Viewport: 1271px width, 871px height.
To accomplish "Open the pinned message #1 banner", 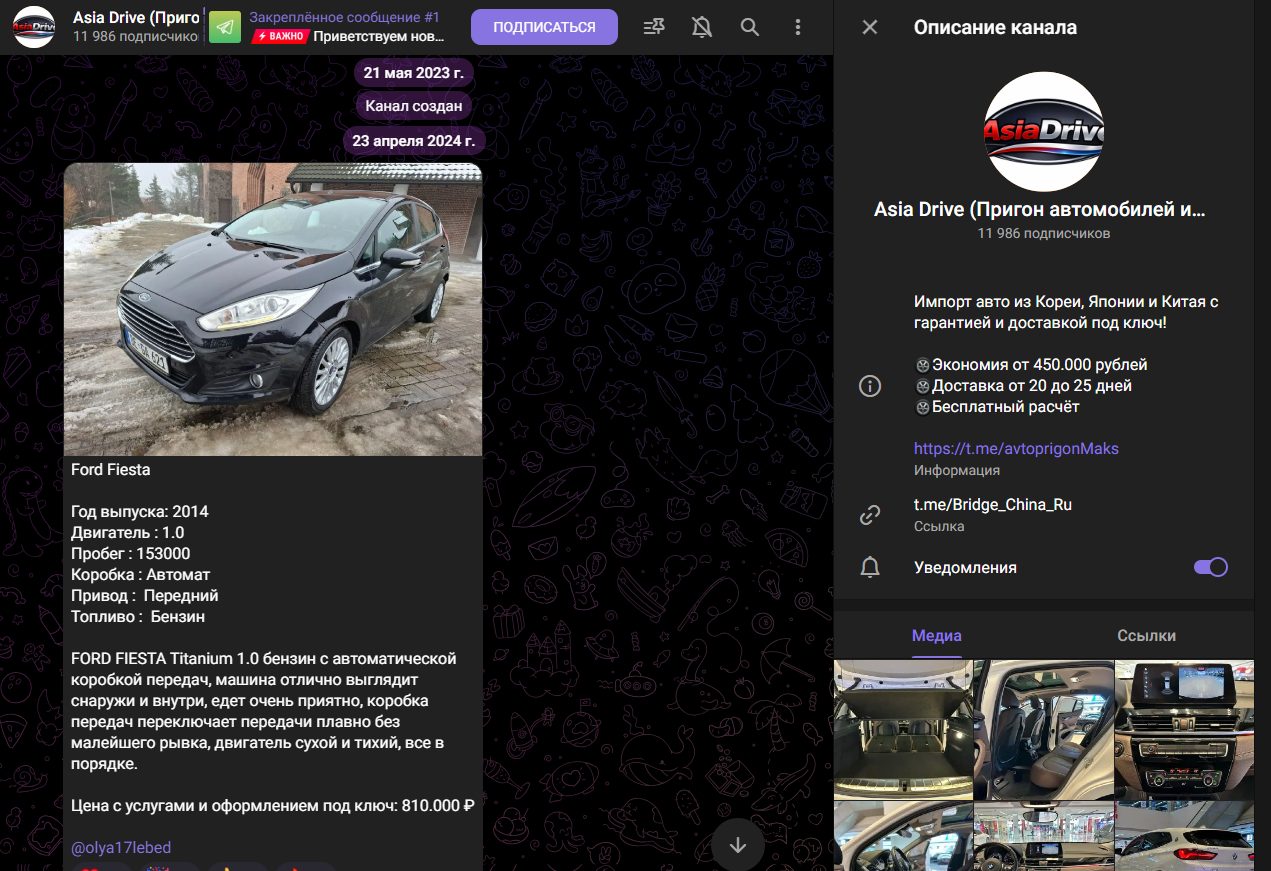I will click(345, 27).
